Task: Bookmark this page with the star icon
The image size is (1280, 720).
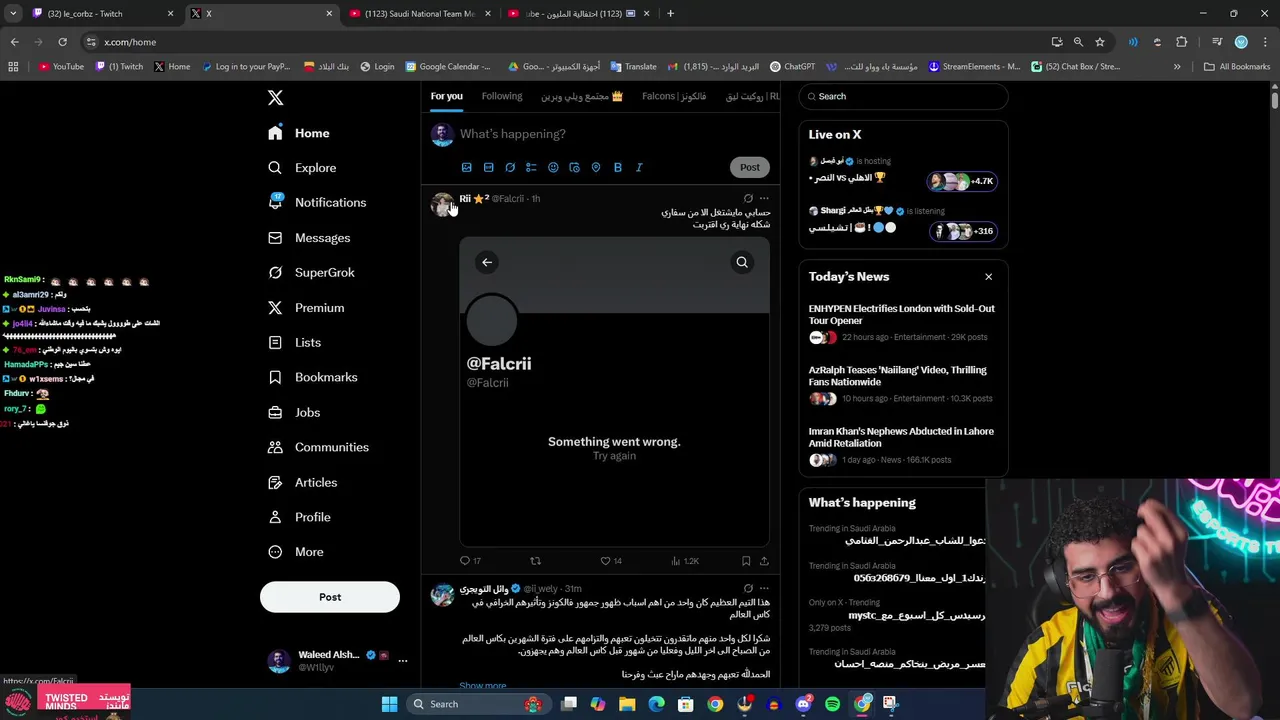Action: (x=1100, y=42)
